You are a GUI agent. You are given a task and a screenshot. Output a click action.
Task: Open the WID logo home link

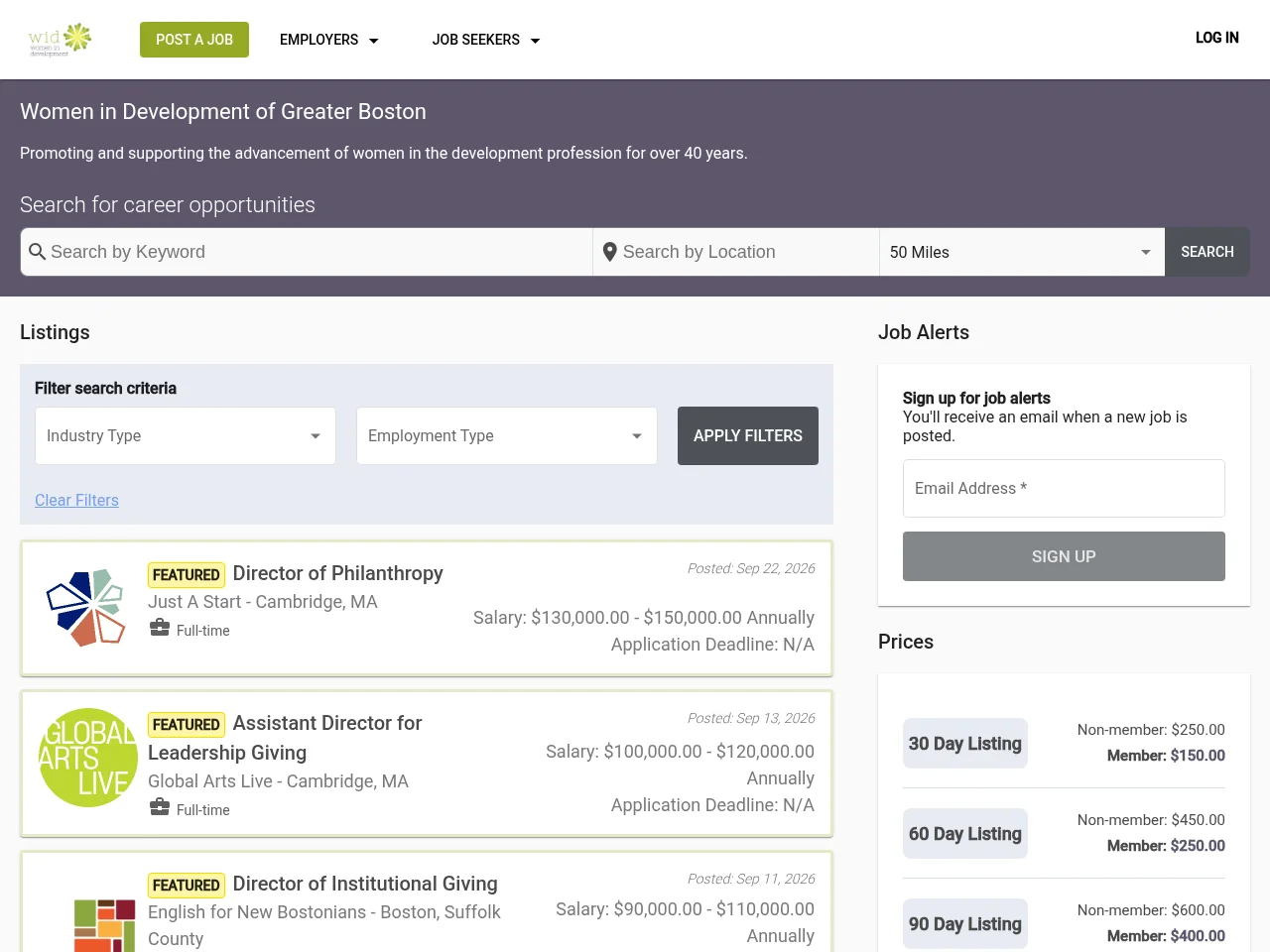pyautogui.click(x=61, y=40)
